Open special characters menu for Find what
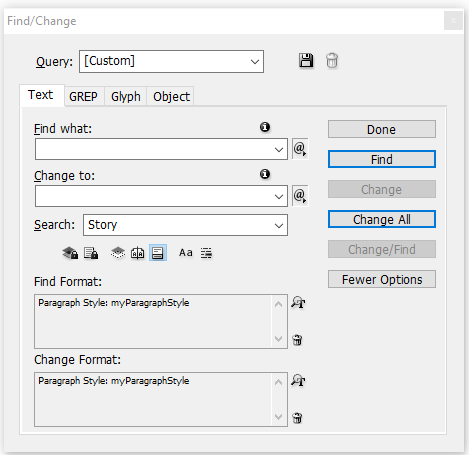This screenshot has width=469, height=455. pos(300,149)
